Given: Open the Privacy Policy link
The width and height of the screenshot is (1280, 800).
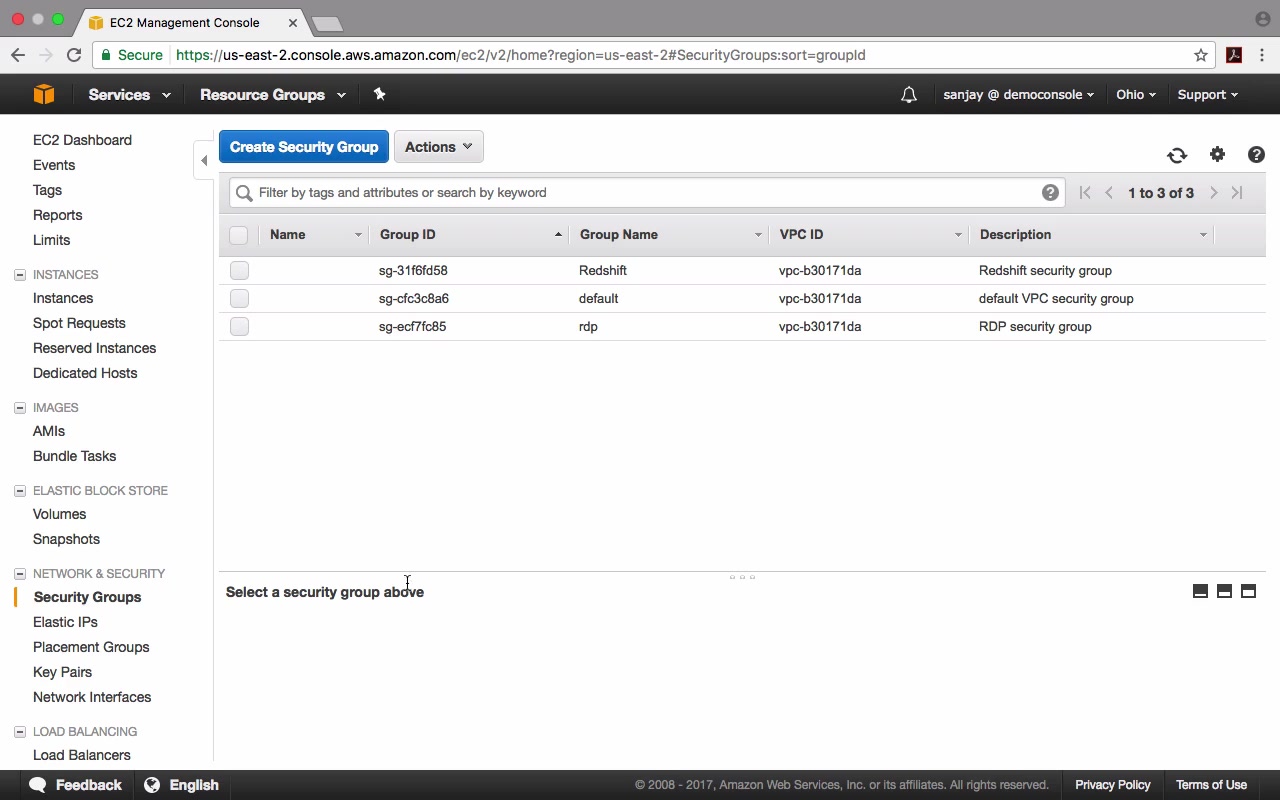Looking at the screenshot, I should [x=1113, y=785].
